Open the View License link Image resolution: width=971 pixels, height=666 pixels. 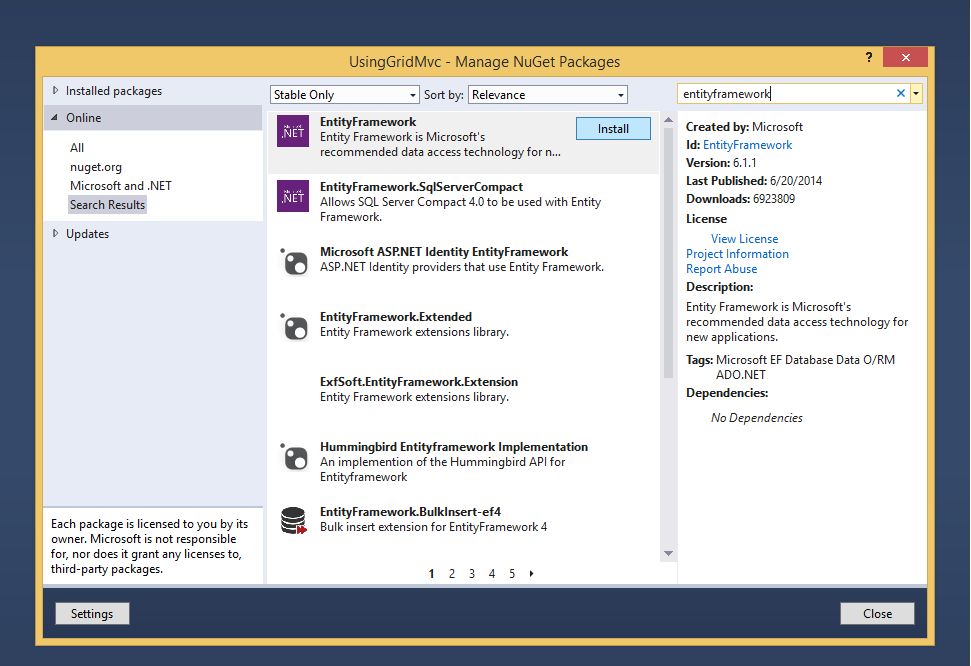click(x=744, y=239)
